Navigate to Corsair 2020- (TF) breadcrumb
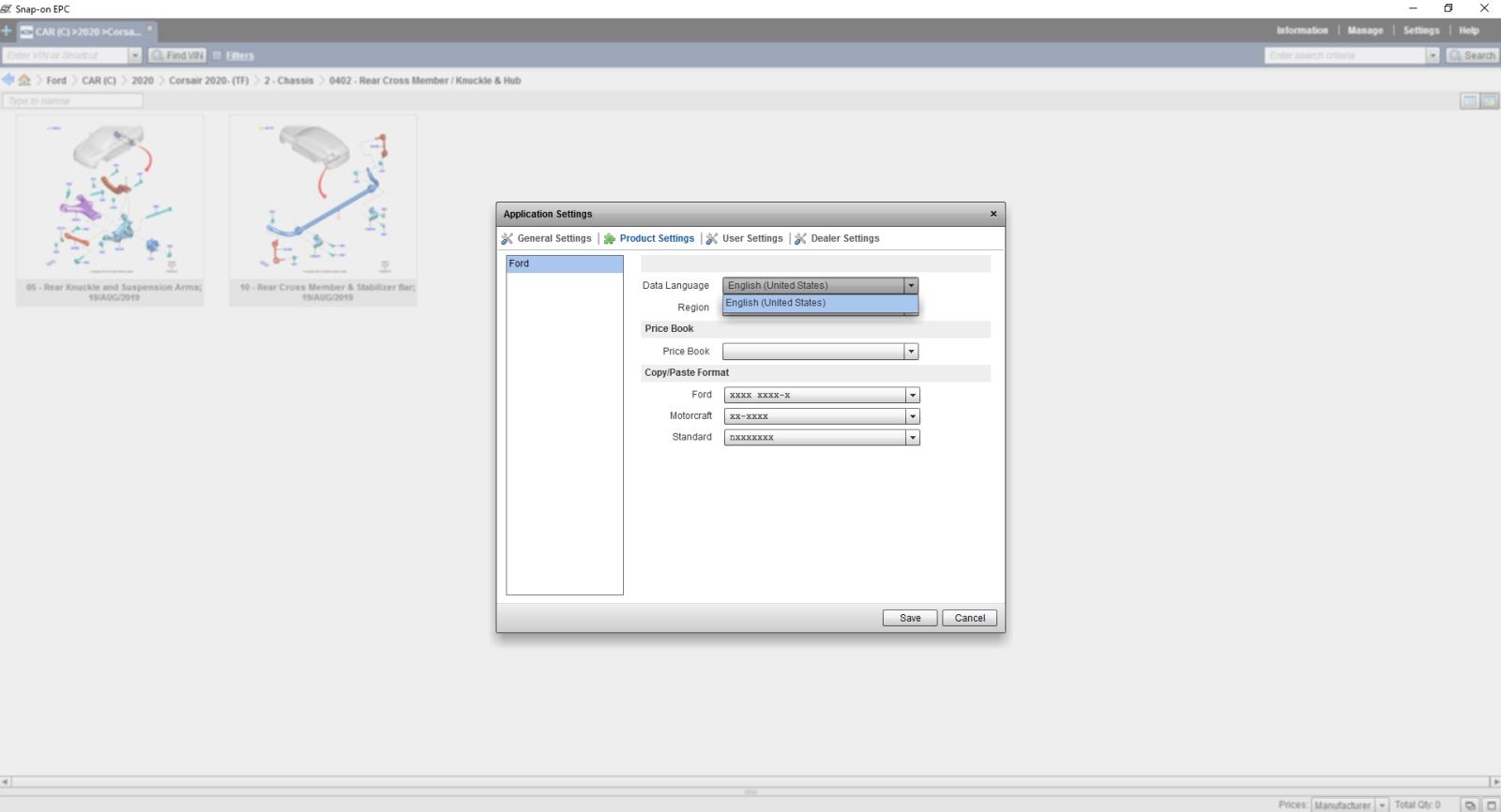This screenshot has height=812, width=1501. pos(208,81)
